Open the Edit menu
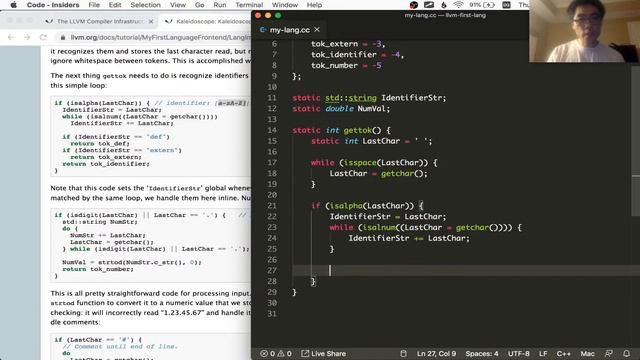The height and width of the screenshot is (360, 640). (x=115, y=5)
